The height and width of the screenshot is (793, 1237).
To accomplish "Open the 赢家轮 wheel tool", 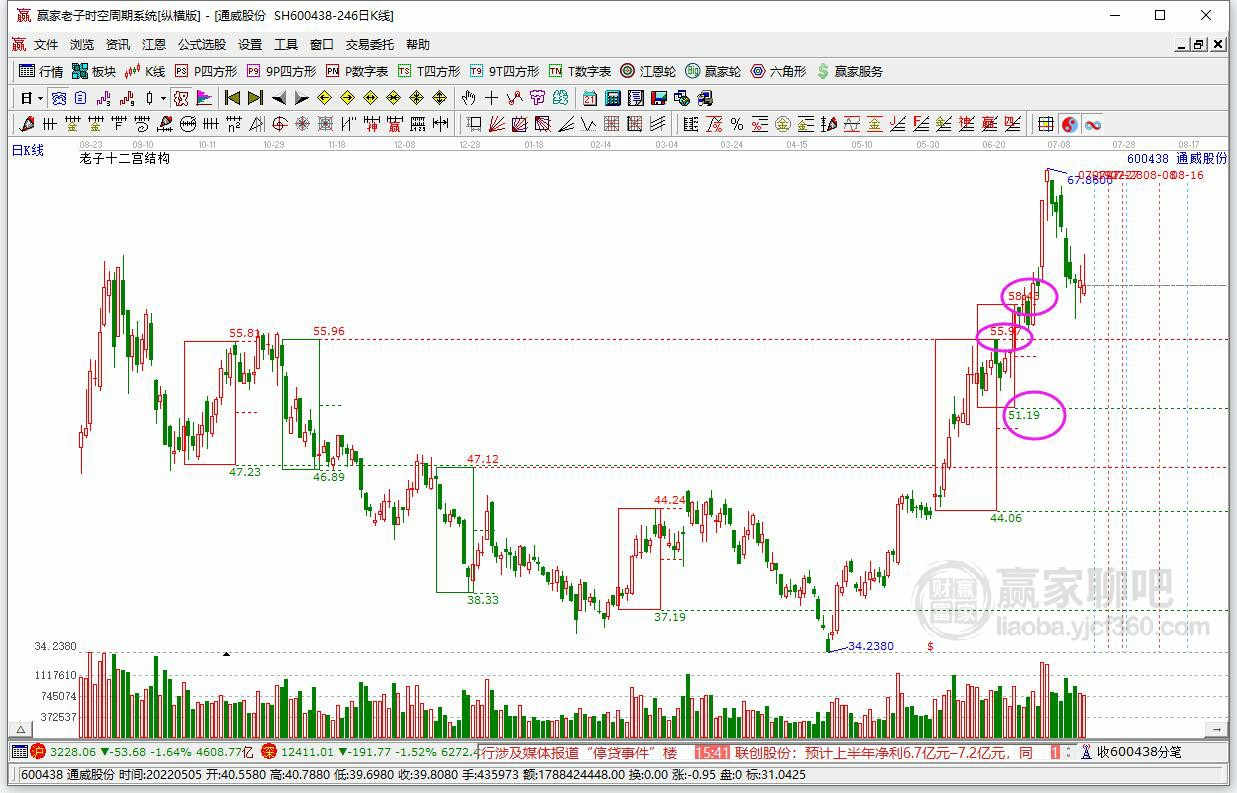I will pos(713,71).
